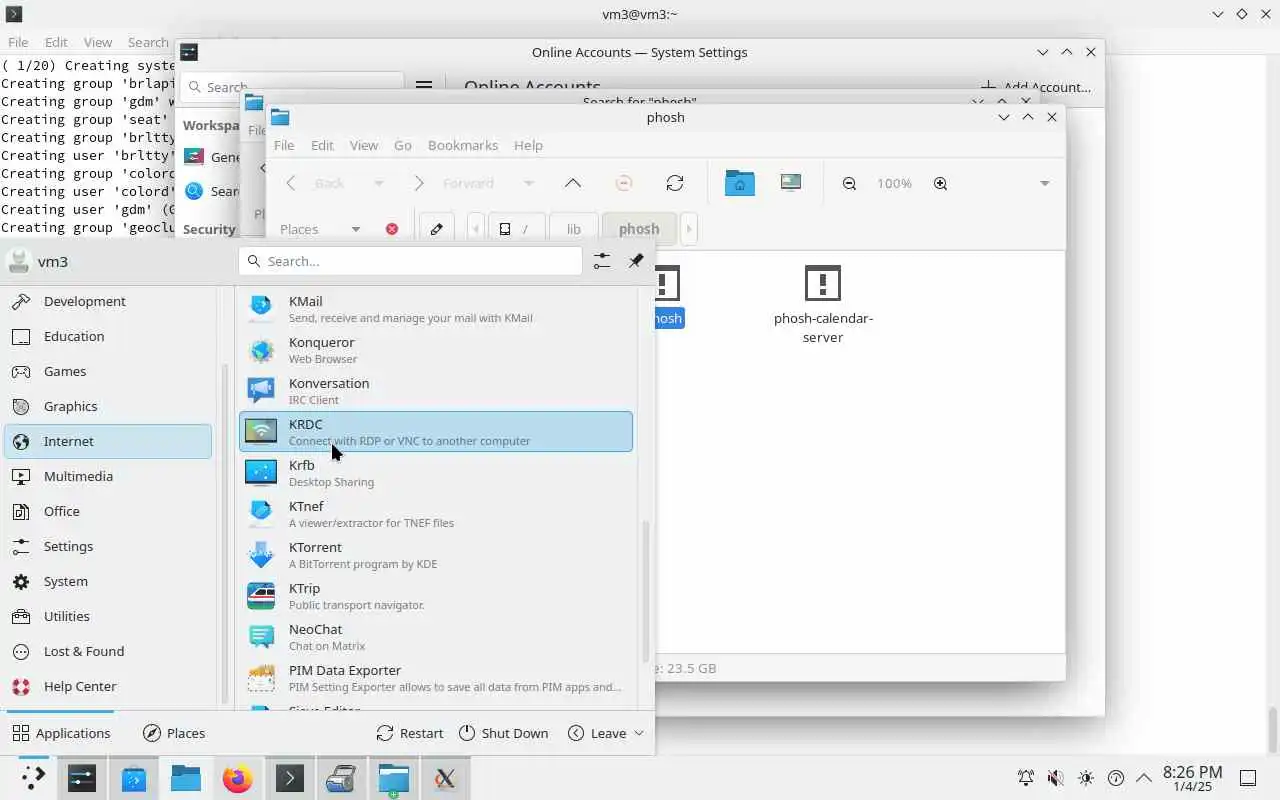Open Konqueror web browser
Viewport: 1280px width, 800px height.
[x=436, y=350]
